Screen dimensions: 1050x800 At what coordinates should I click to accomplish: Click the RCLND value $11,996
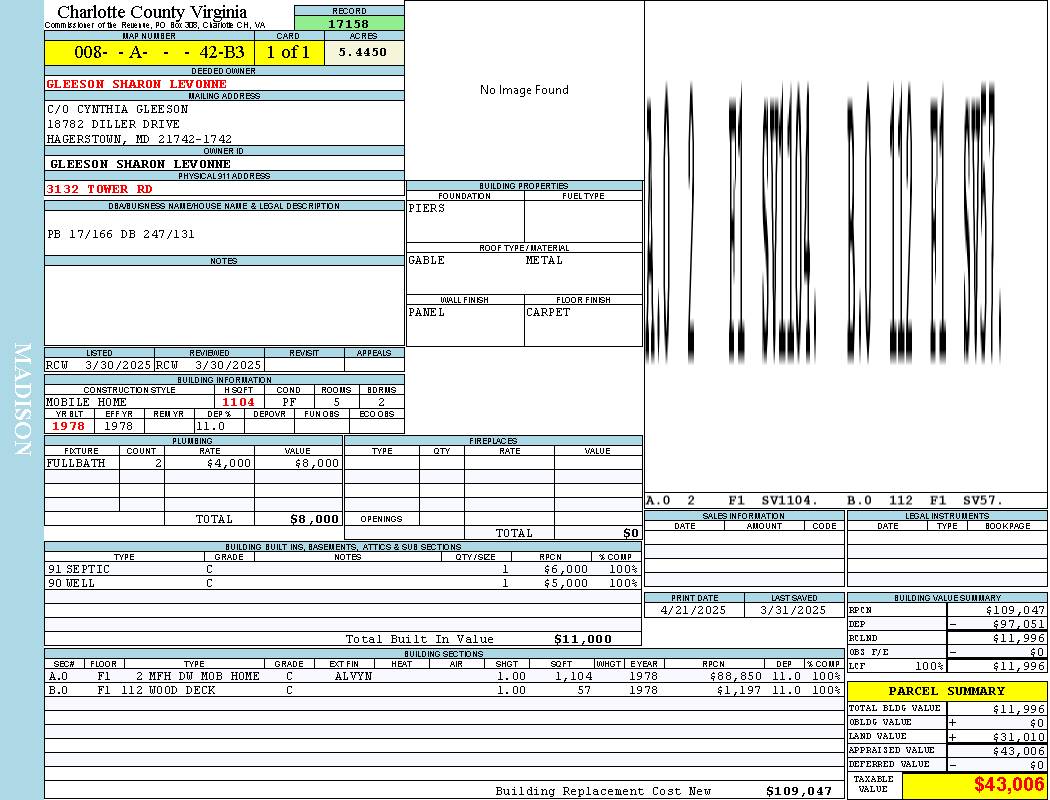click(x=1018, y=638)
